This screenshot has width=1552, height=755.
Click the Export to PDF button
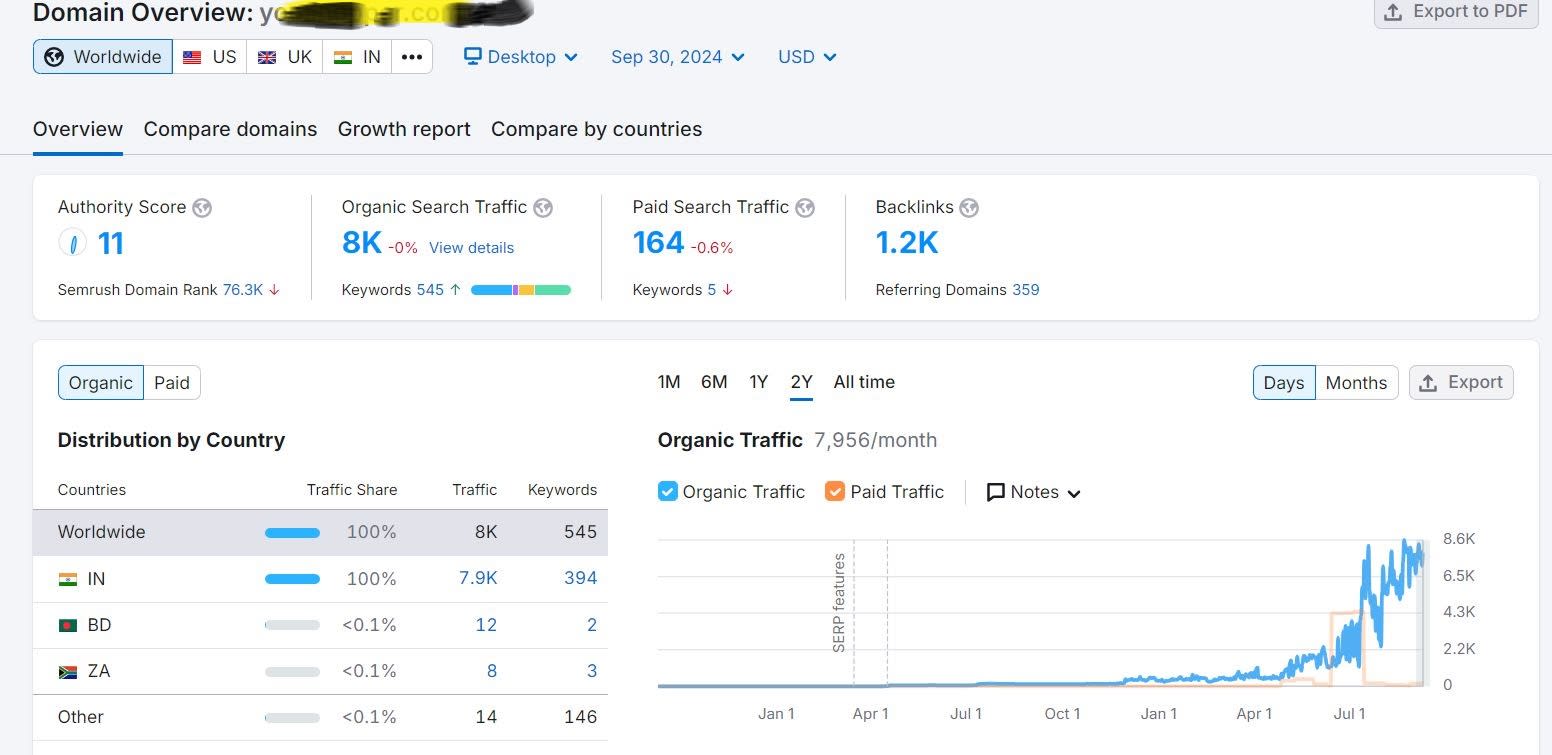(x=1455, y=12)
